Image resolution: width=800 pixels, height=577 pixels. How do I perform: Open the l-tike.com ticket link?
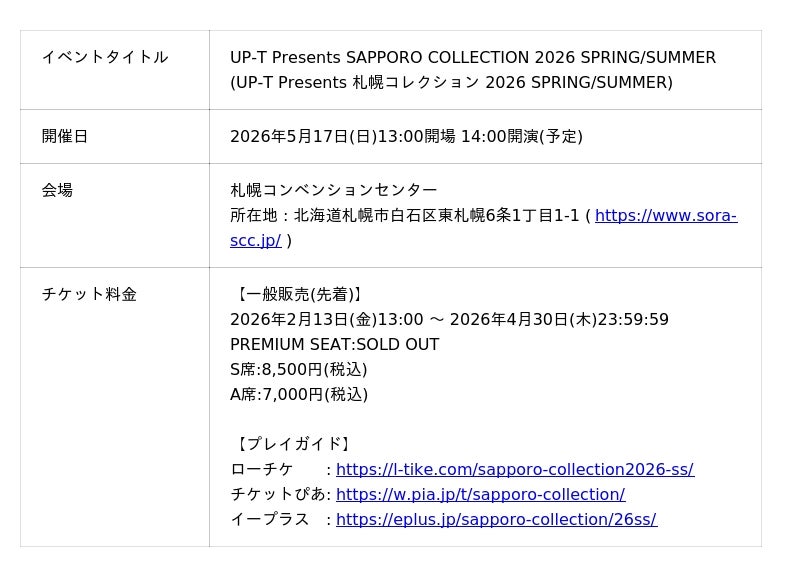(514, 470)
